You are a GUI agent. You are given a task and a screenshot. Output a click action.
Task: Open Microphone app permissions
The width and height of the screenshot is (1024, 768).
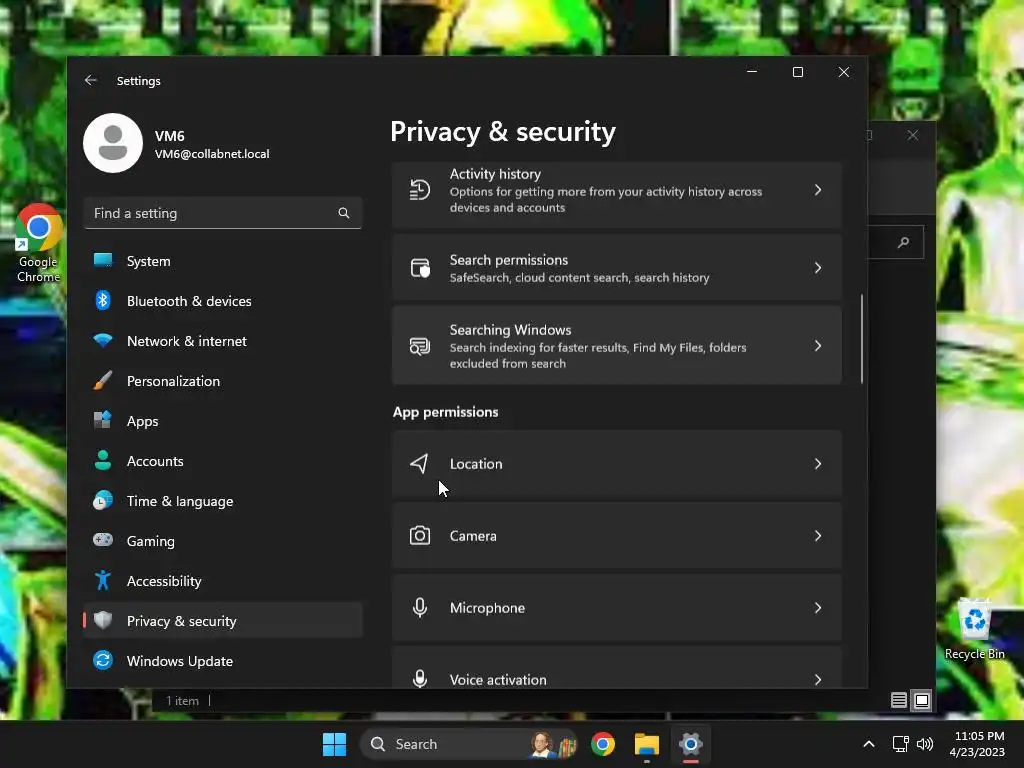pos(616,608)
